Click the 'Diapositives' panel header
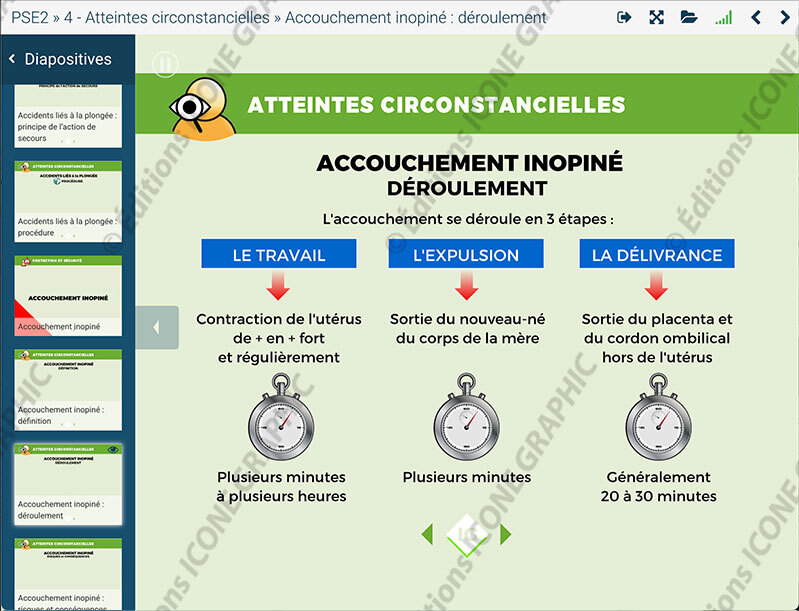Viewport: 799px width, 611px height. pos(68,59)
